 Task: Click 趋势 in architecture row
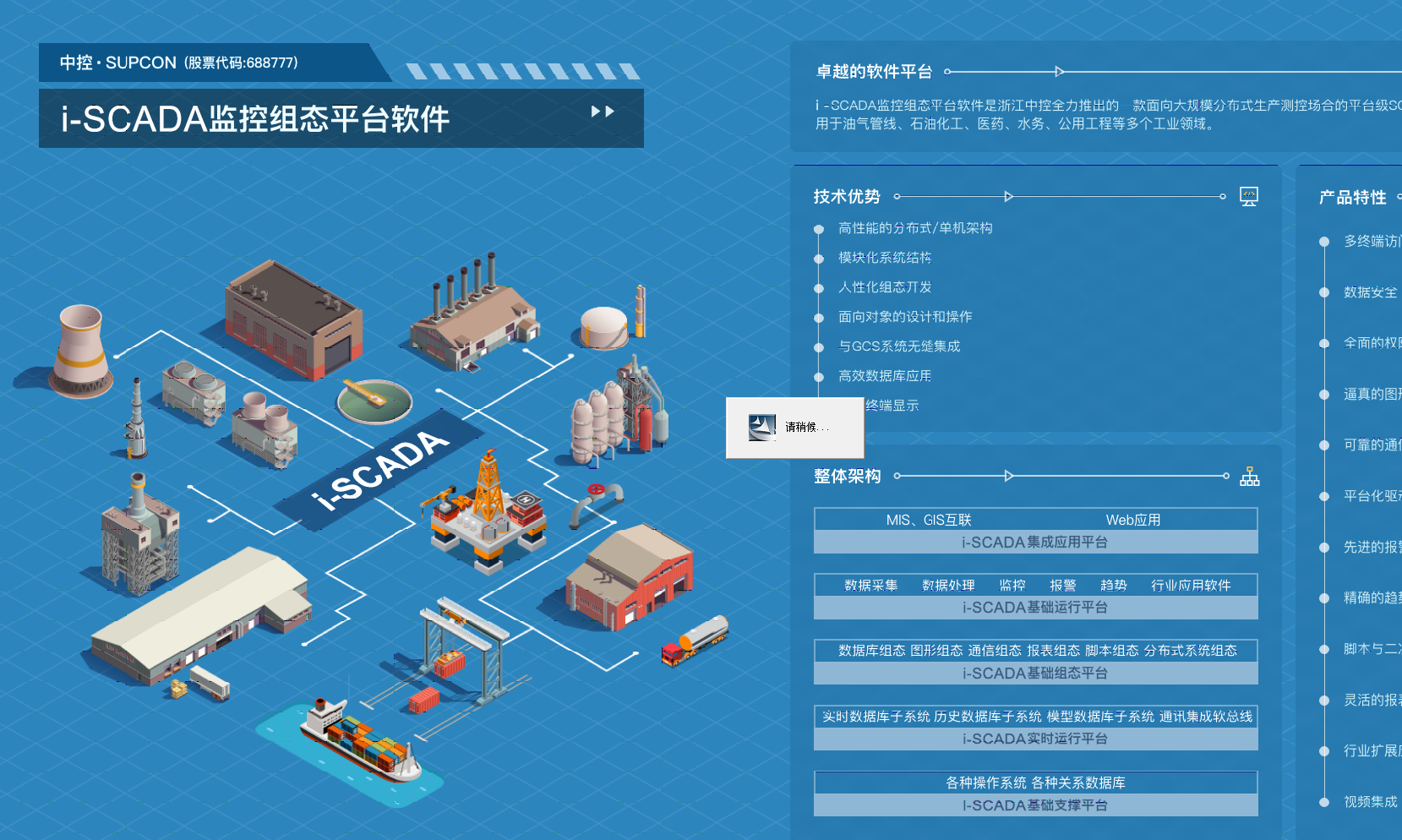[1114, 586]
